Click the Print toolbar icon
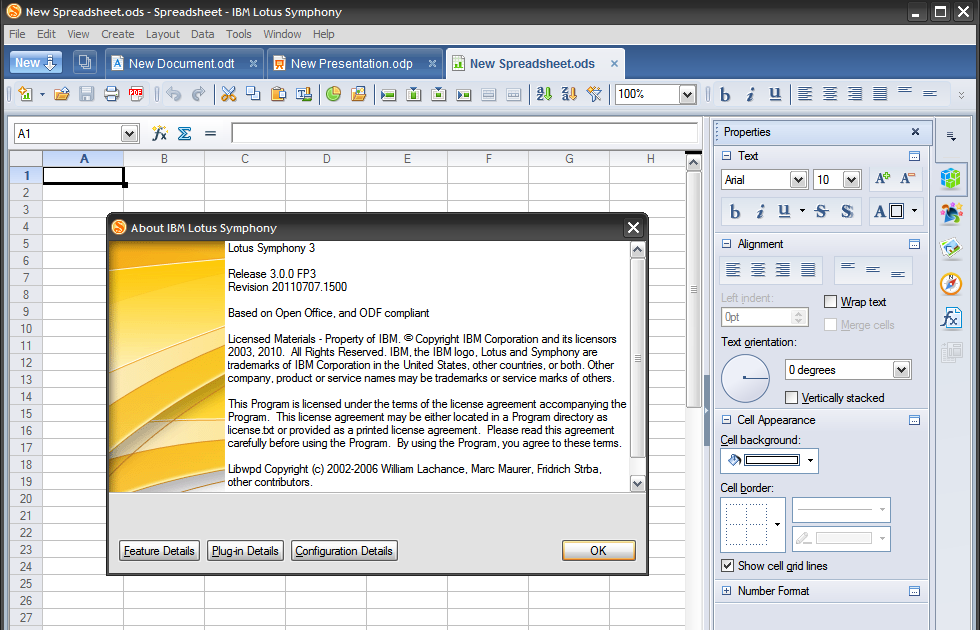 (x=112, y=94)
